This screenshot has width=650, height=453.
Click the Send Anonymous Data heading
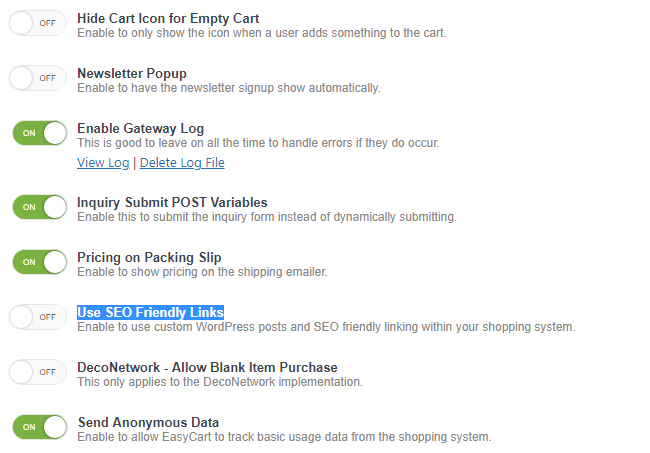(x=148, y=422)
